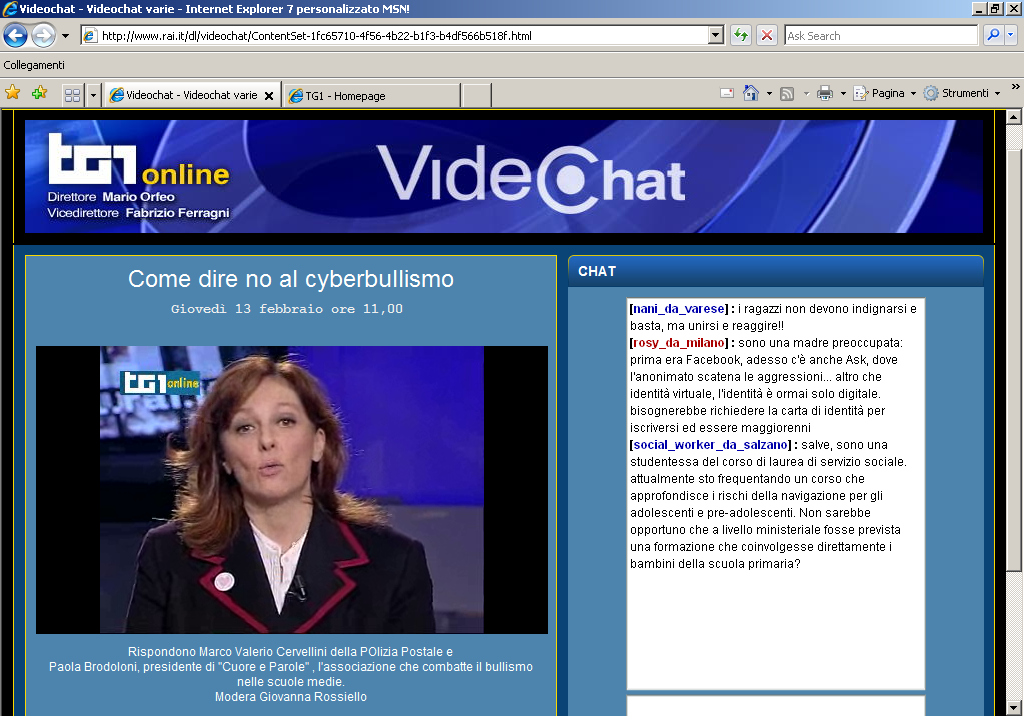Click the red Stop loading icon
The height and width of the screenshot is (716, 1024).
tap(767, 35)
